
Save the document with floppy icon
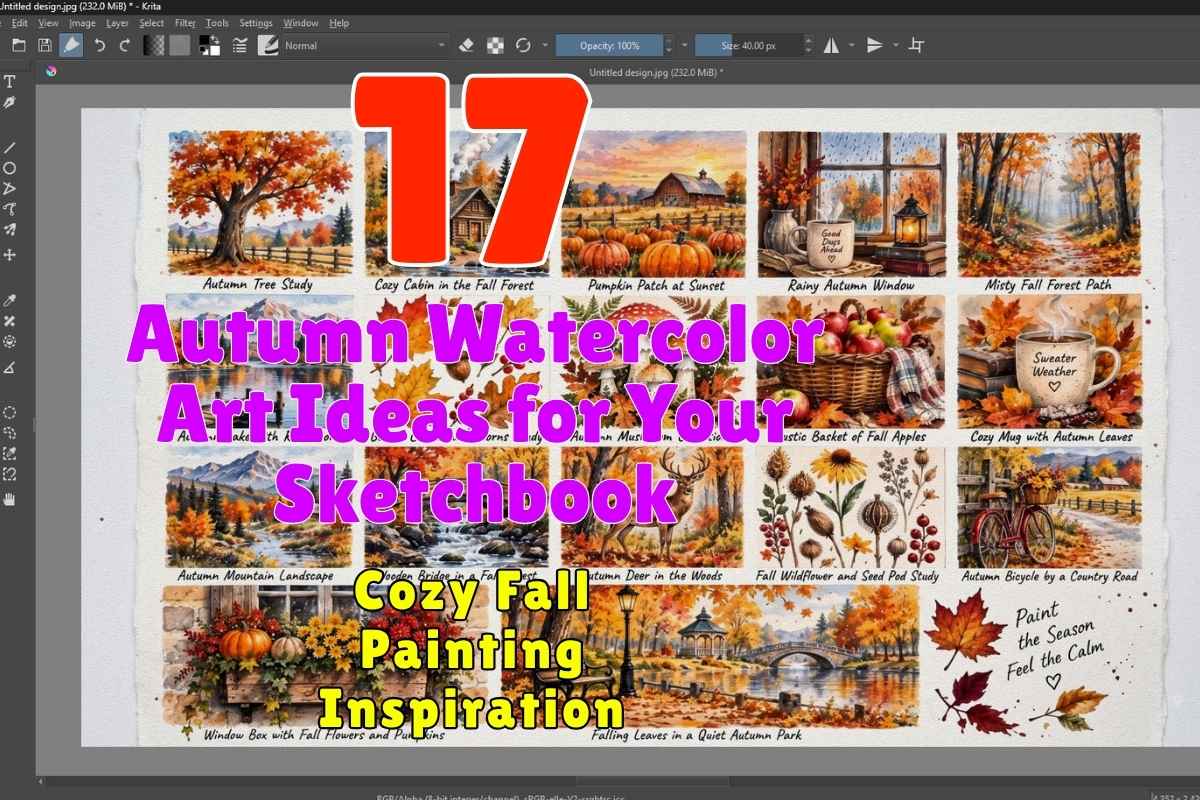(x=45, y=45)
